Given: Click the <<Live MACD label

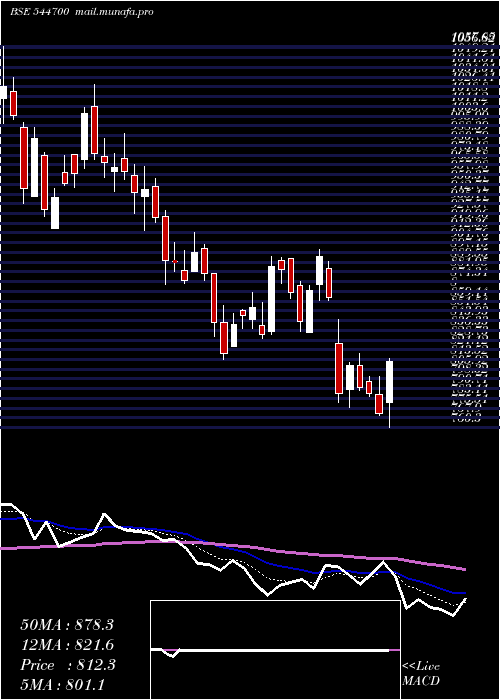Looking at the screenshot, I should click(421, 674).
